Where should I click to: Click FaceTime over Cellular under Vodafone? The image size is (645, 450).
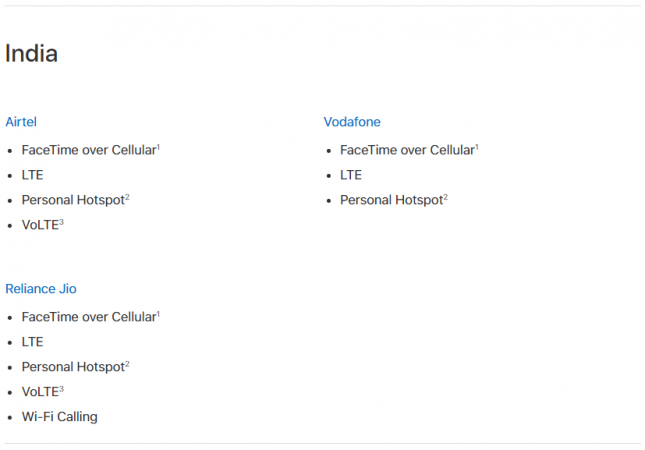406,150
